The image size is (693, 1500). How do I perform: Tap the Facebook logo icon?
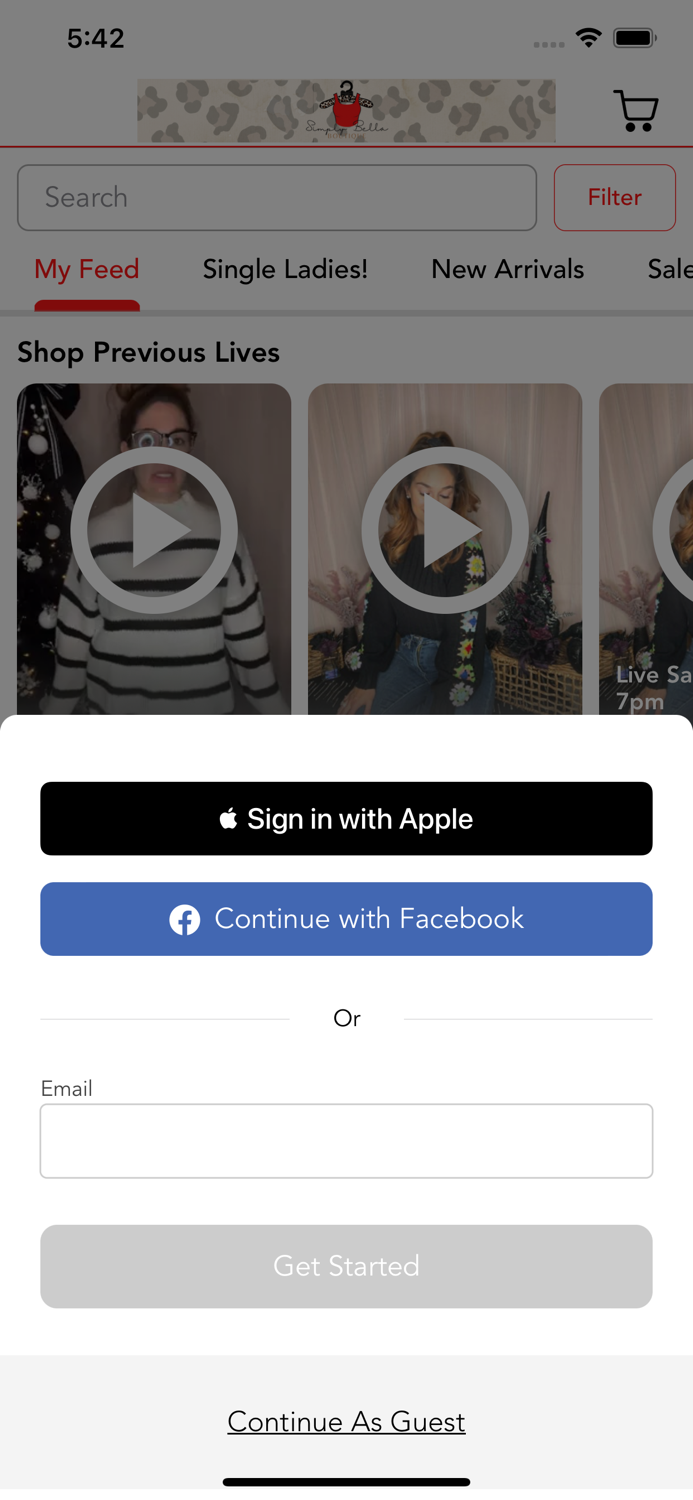(184, 920)
